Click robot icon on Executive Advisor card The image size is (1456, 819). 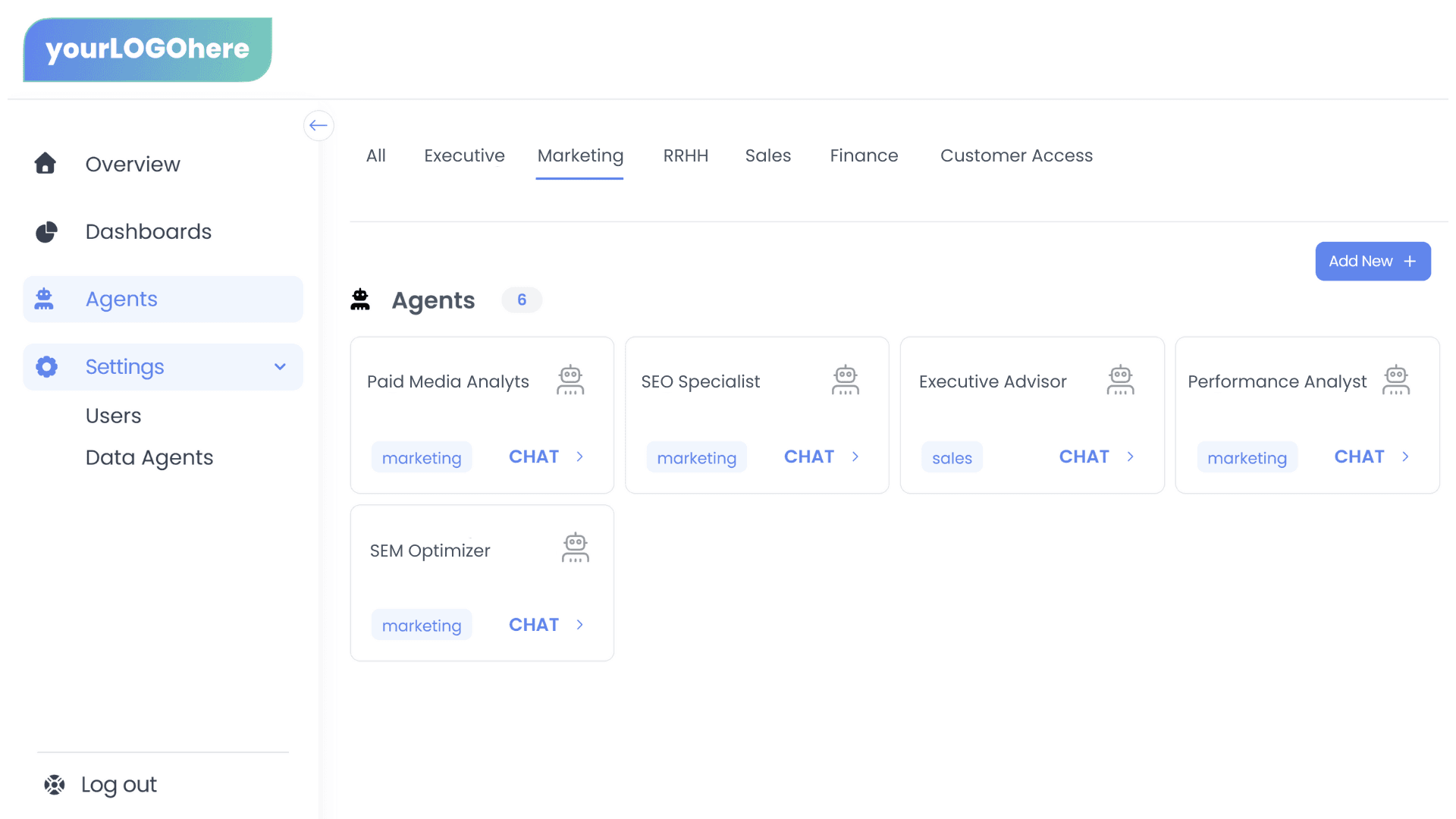pyautogui.click(x=1120, y=381)
